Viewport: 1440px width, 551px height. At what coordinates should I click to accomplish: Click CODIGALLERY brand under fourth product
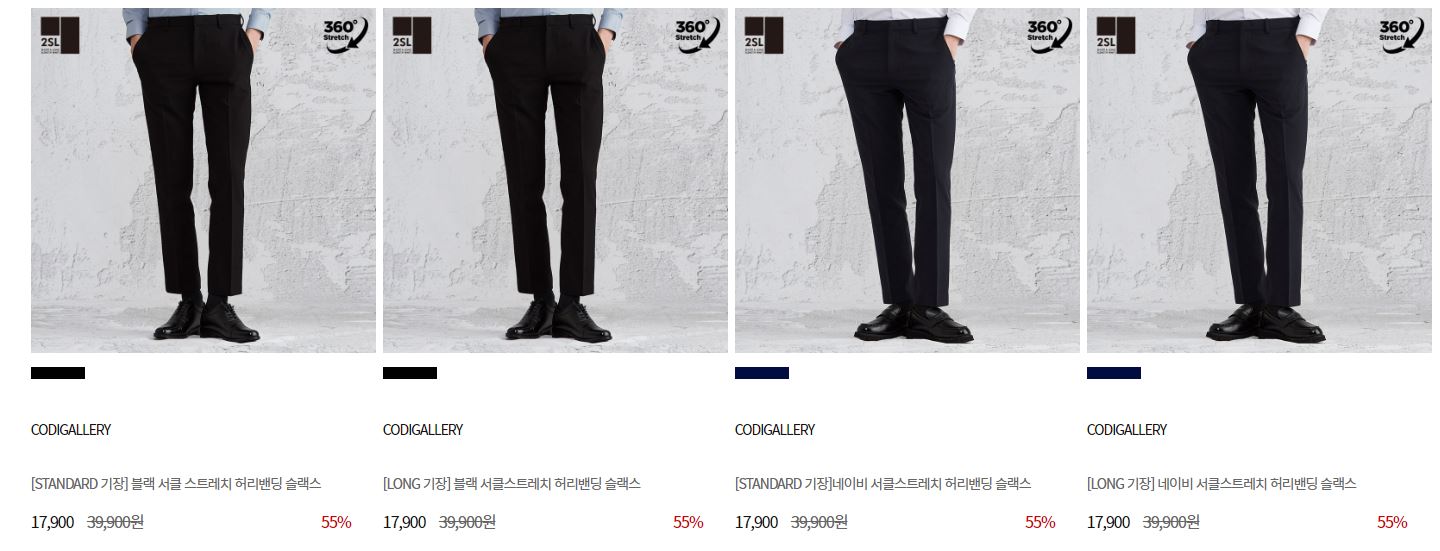1127,430
